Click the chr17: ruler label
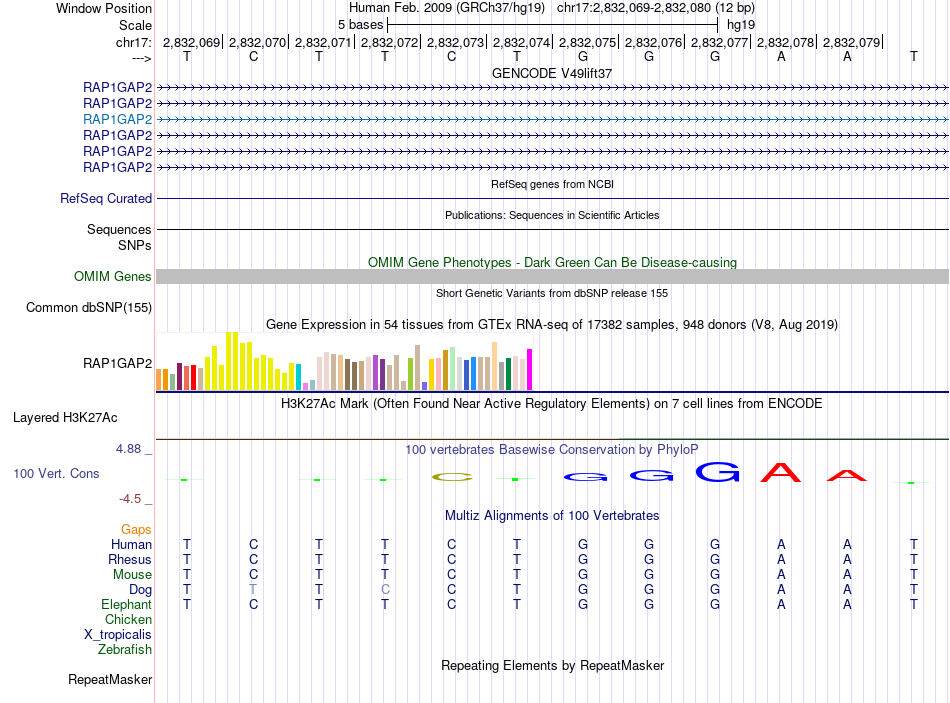This screenshot has height=703, width=950. [133, 42]
